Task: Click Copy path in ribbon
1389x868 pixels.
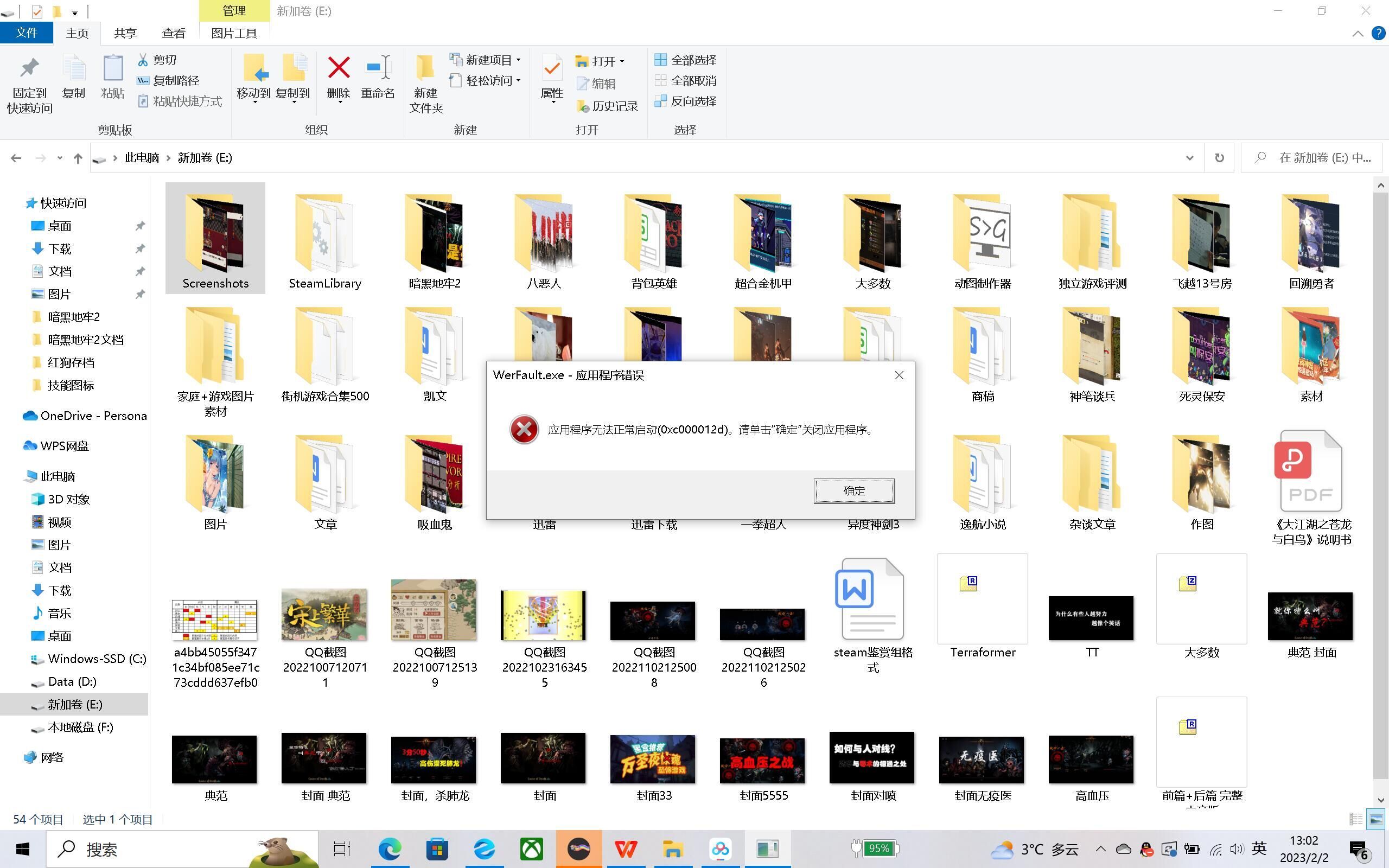Action: pyautogui.click(x=168, y=80)
